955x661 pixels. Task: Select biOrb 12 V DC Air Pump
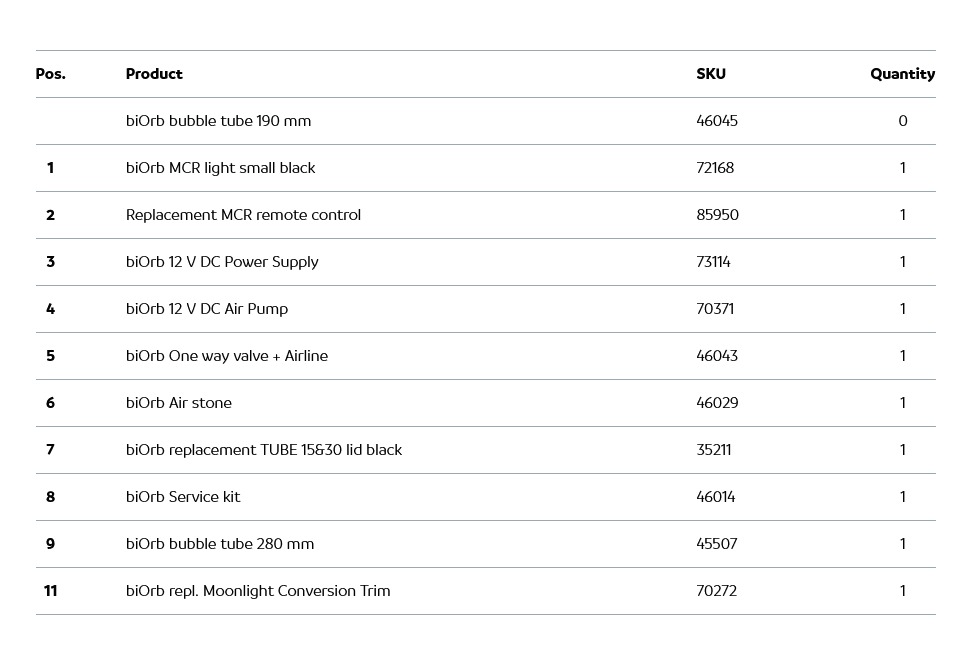tap(207, 309)
